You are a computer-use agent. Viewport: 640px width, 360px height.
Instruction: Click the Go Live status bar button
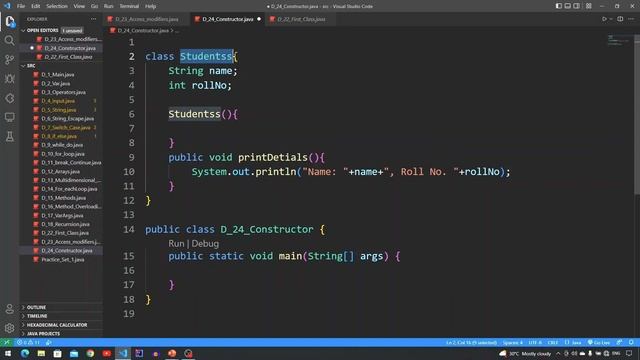[599, 342]
